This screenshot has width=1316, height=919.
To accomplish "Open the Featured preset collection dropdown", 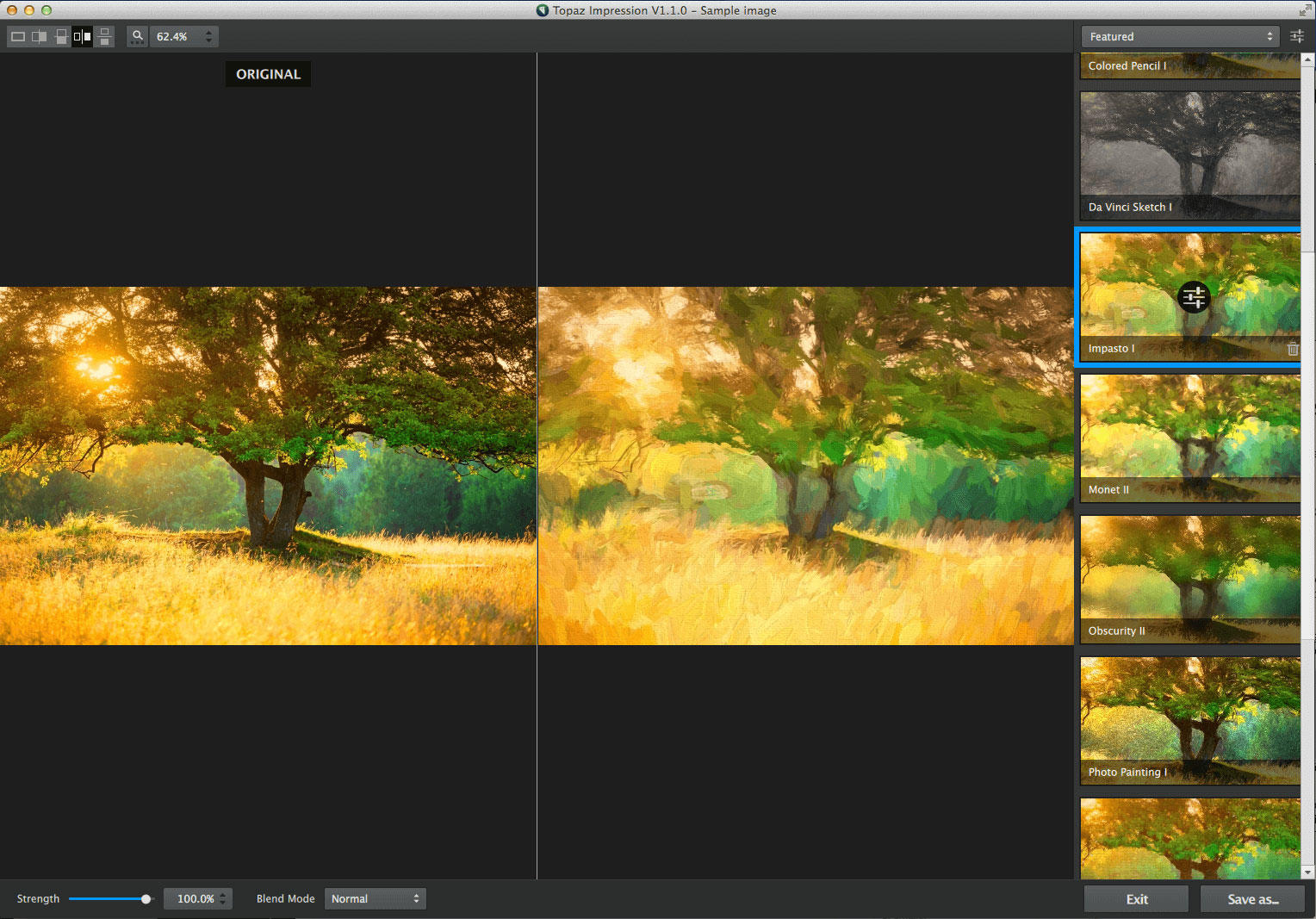I will (1180, 37).
